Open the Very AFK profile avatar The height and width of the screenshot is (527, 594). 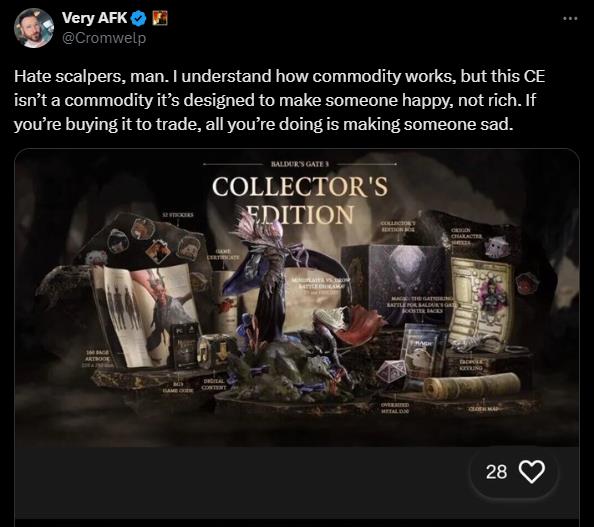[x=33, y=28]
